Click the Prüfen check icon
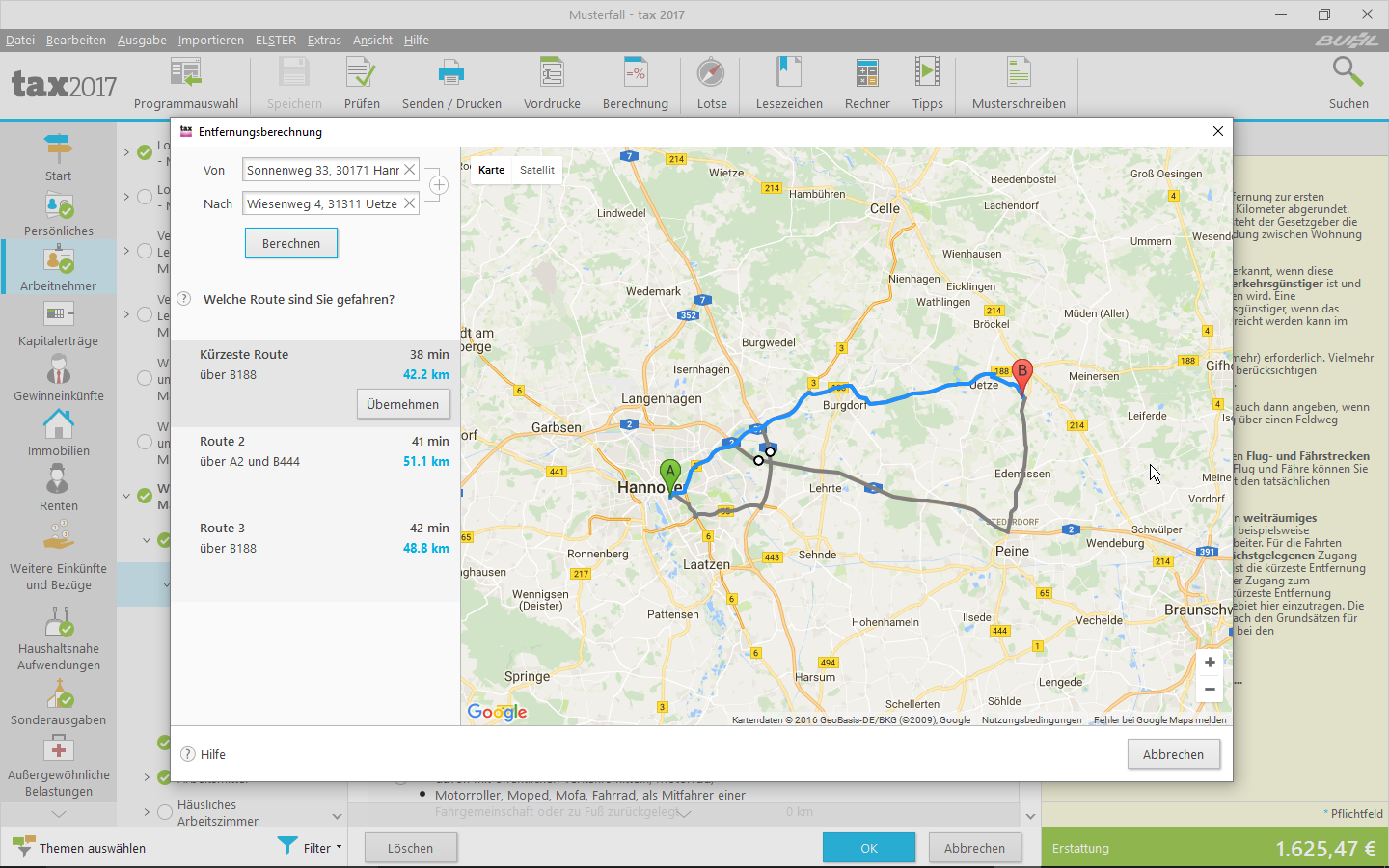Viewport: 1389px width, 868px height. [x=362, y=73]
